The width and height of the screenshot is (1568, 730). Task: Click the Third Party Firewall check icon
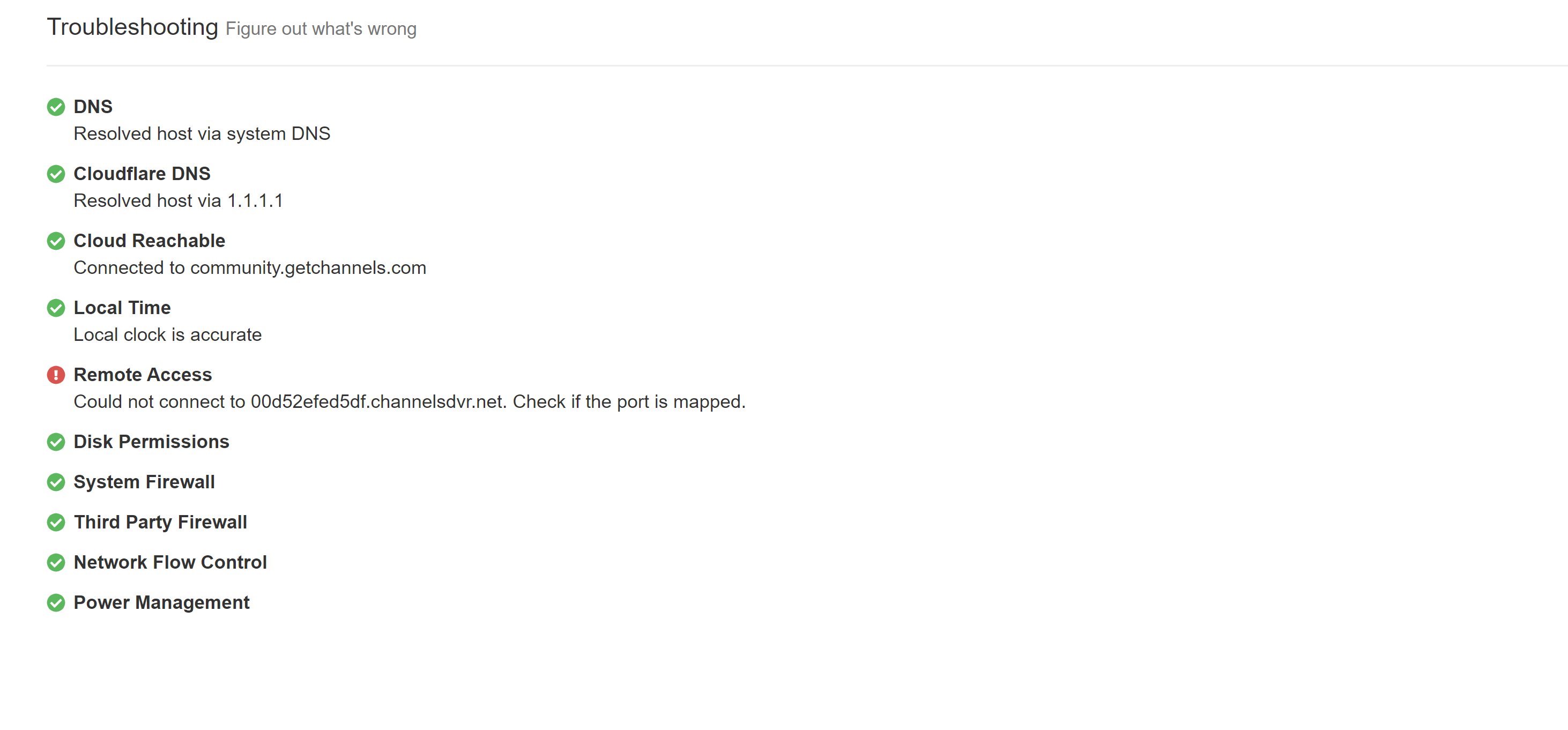56,523
